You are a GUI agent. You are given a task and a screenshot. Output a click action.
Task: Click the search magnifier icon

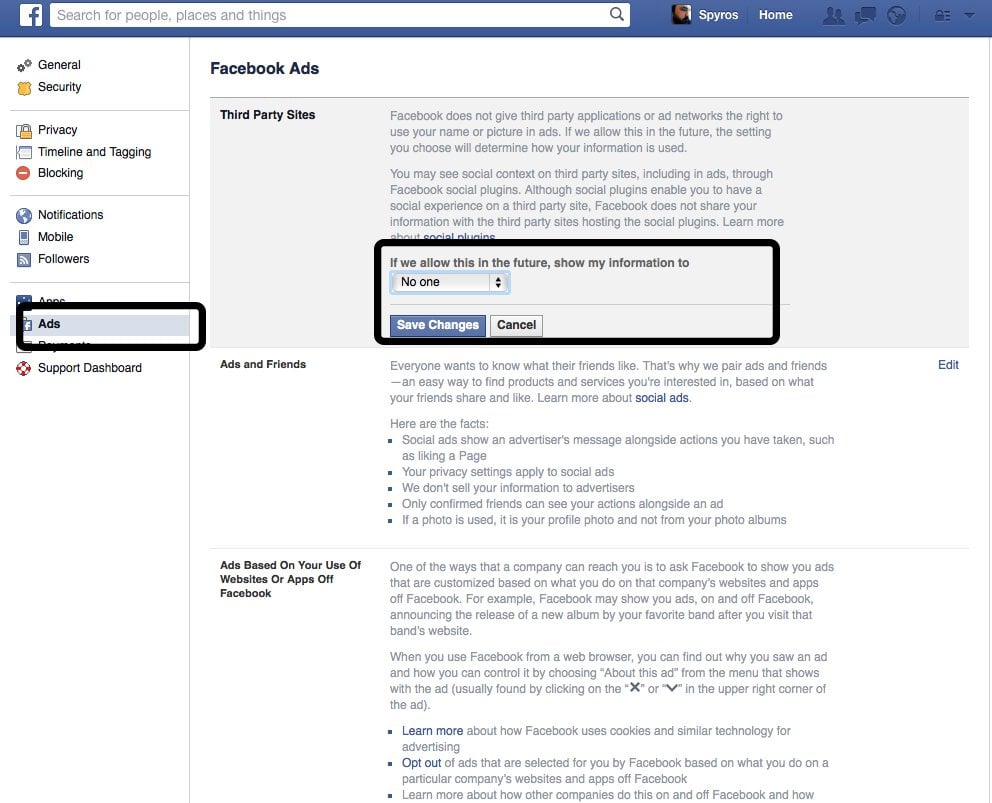616,15
